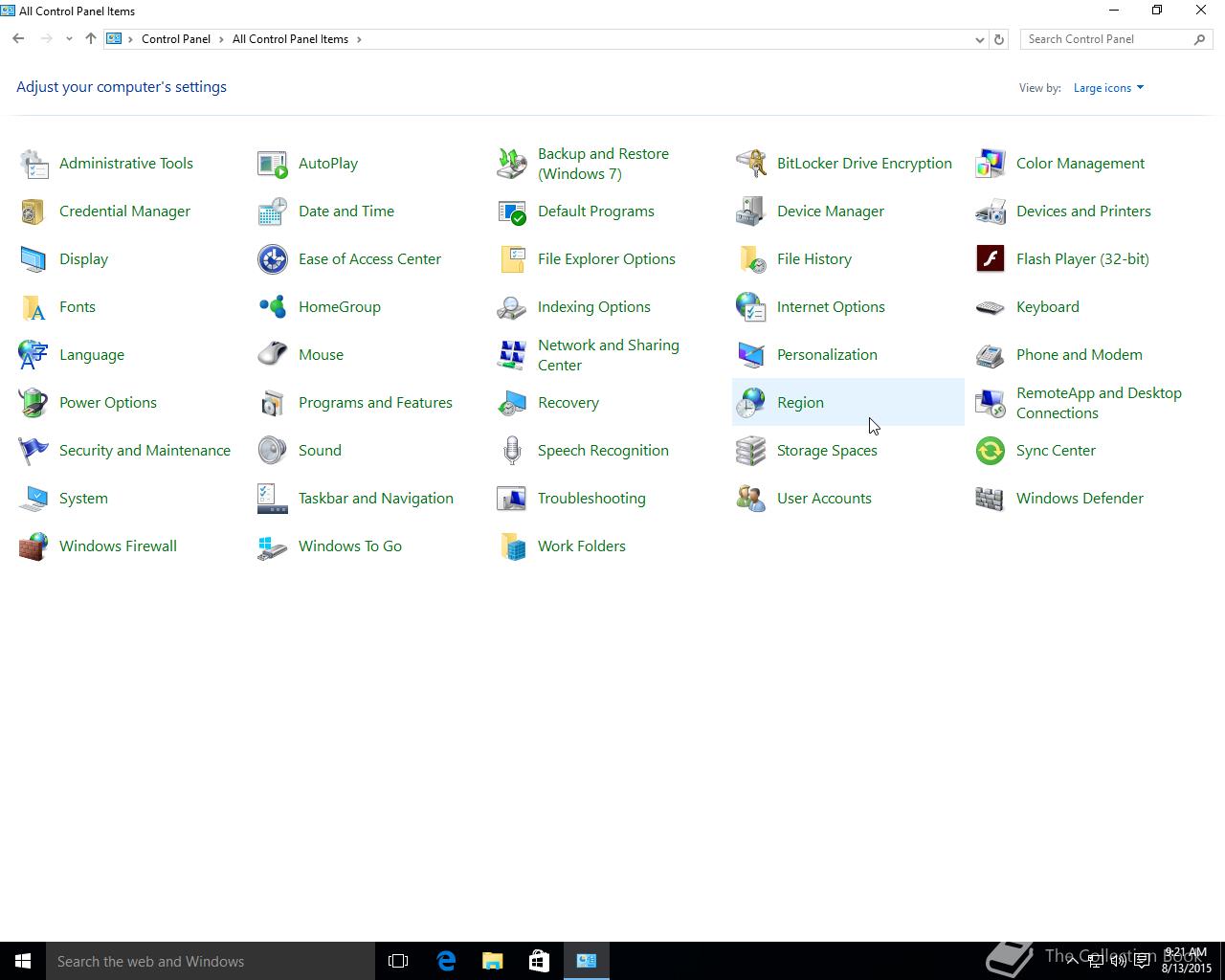Viewport: 1225px width, 980px height.
Task: Open Task View on the taskbar
Action: pos(398,961)
